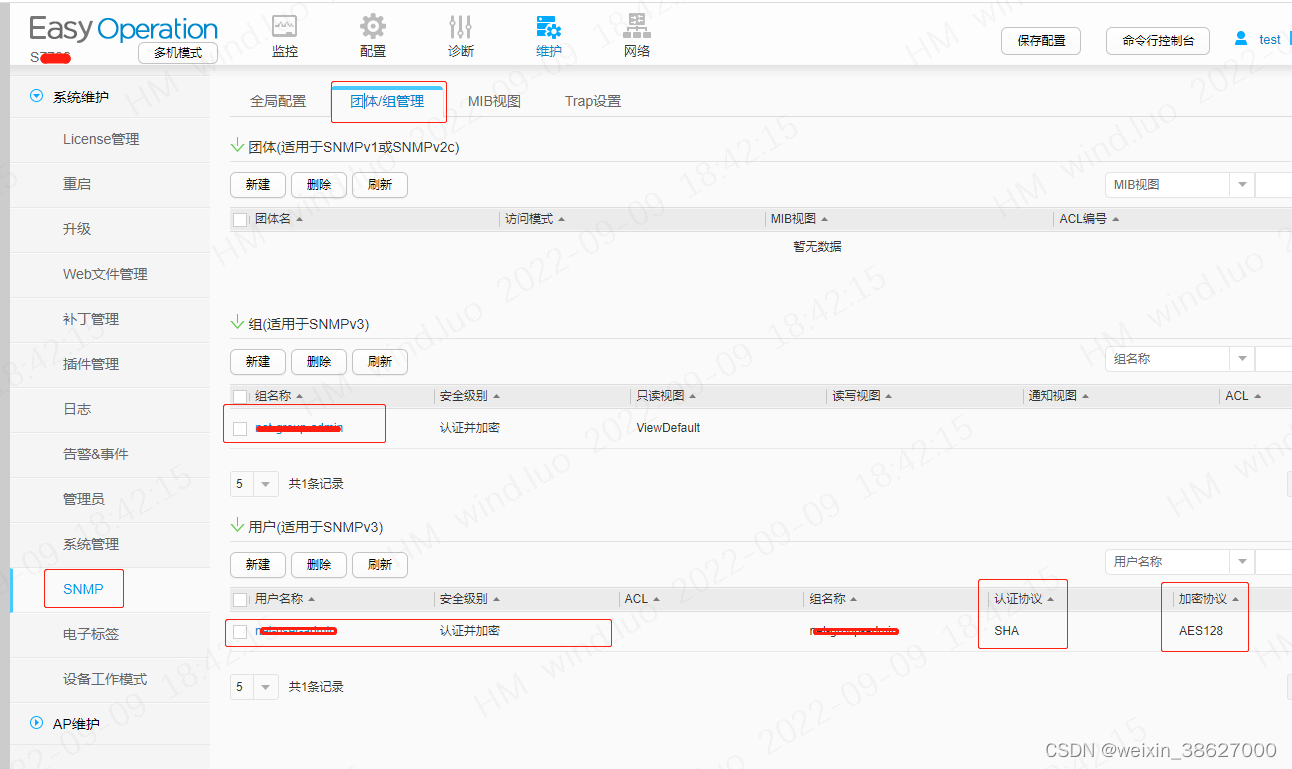
Task: Sort by 用户名称 column arrow
Action: 311,599
